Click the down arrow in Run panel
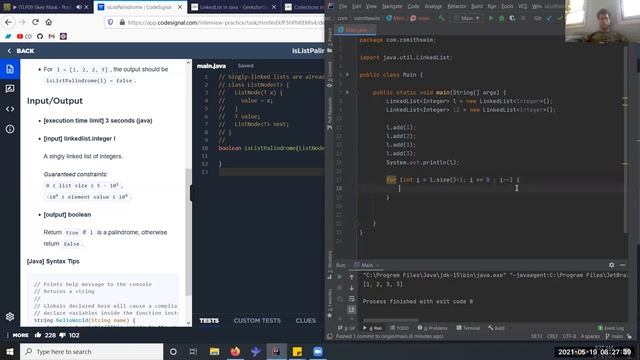 [351, 288]
